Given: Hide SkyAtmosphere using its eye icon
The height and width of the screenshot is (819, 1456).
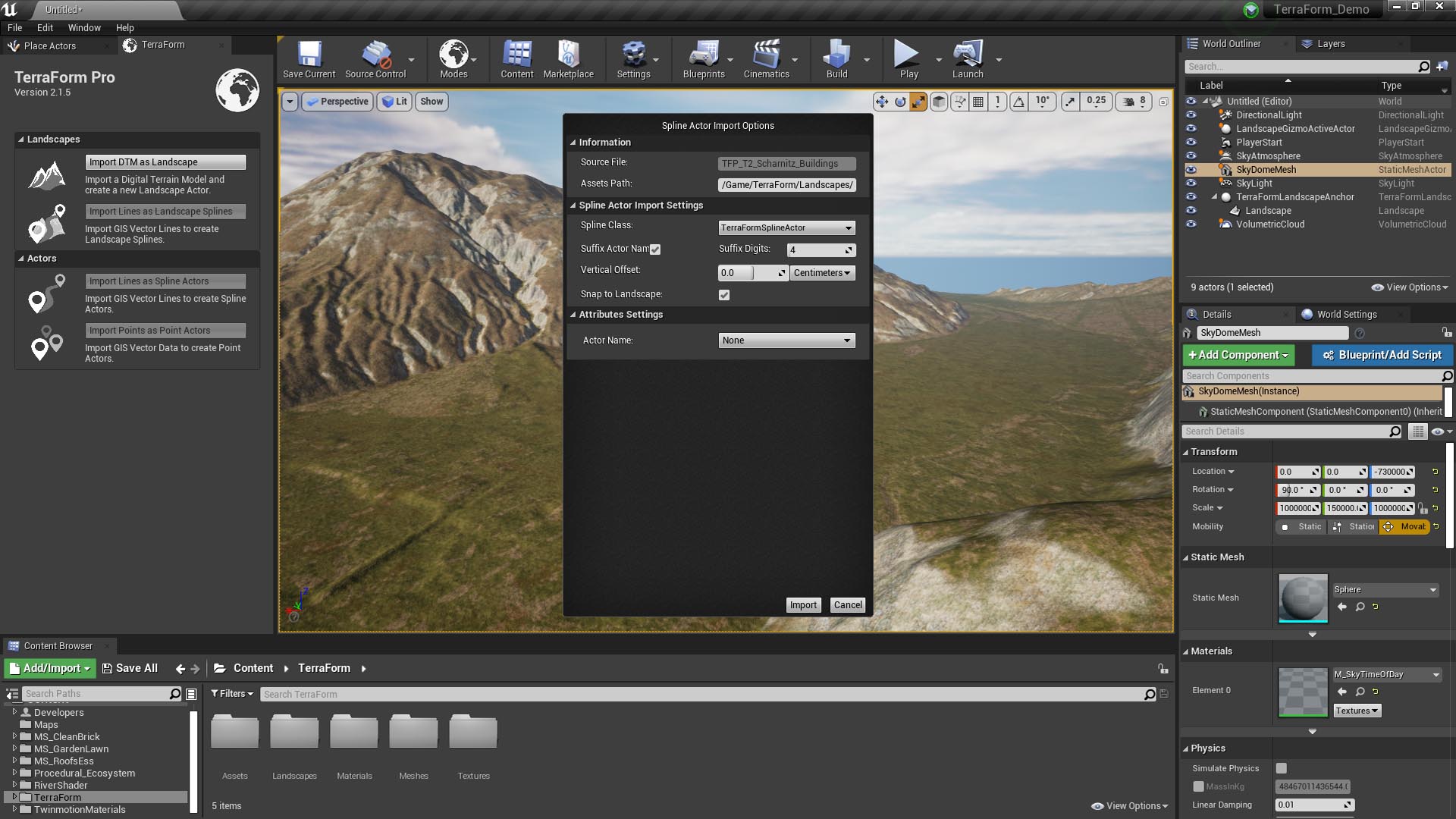Looking at the screenshot, I should click(1191, 156).
